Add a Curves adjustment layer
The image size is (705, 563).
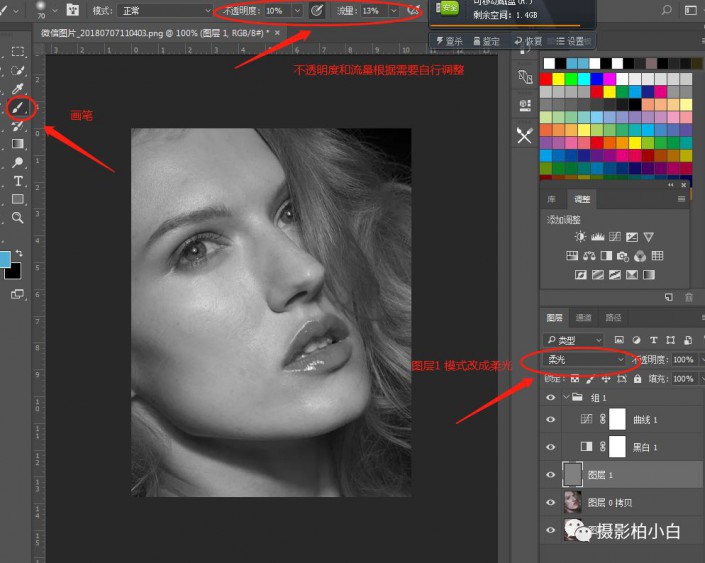615,237
